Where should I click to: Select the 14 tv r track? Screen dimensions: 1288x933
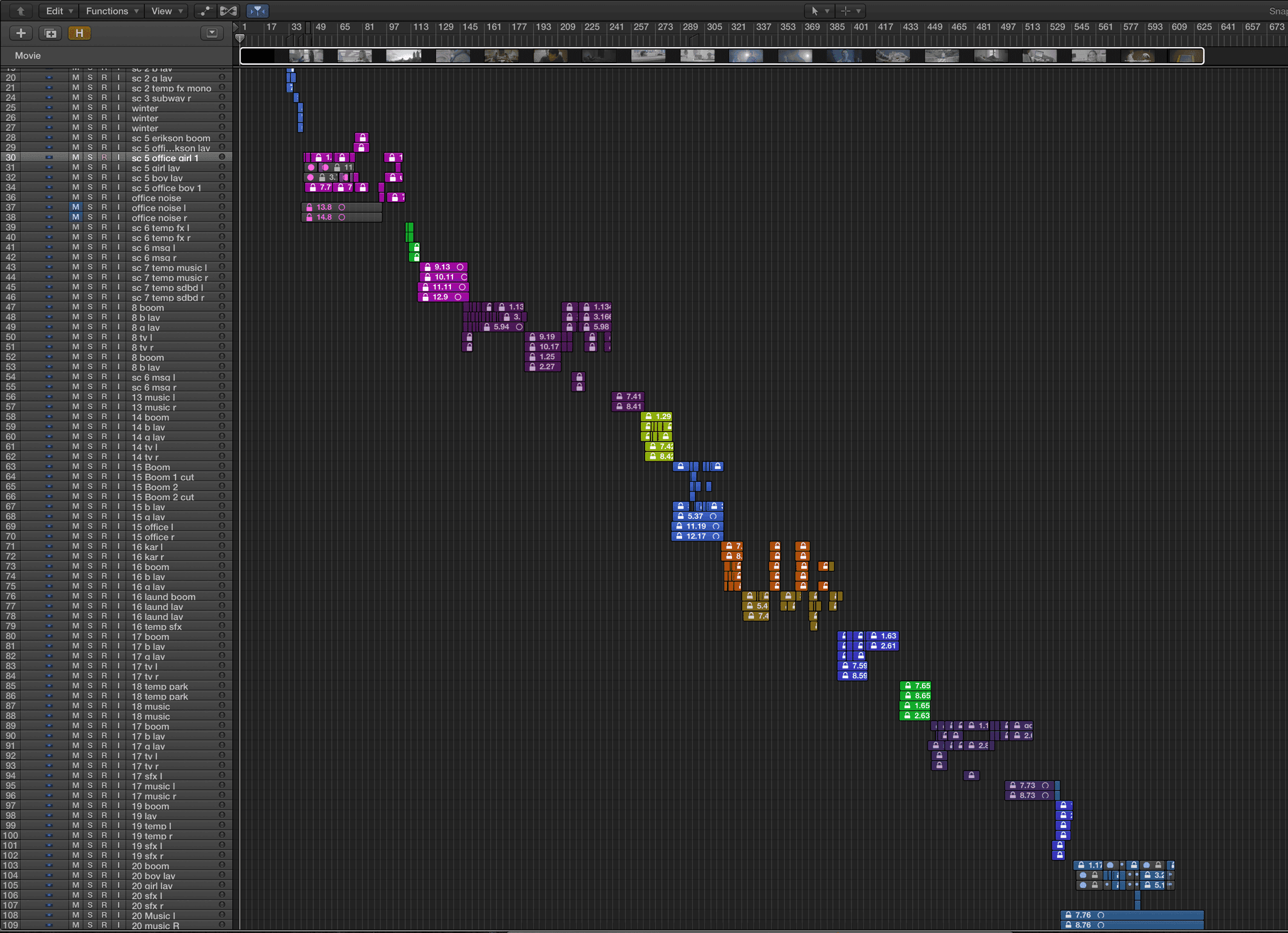[x=116, y=457]
